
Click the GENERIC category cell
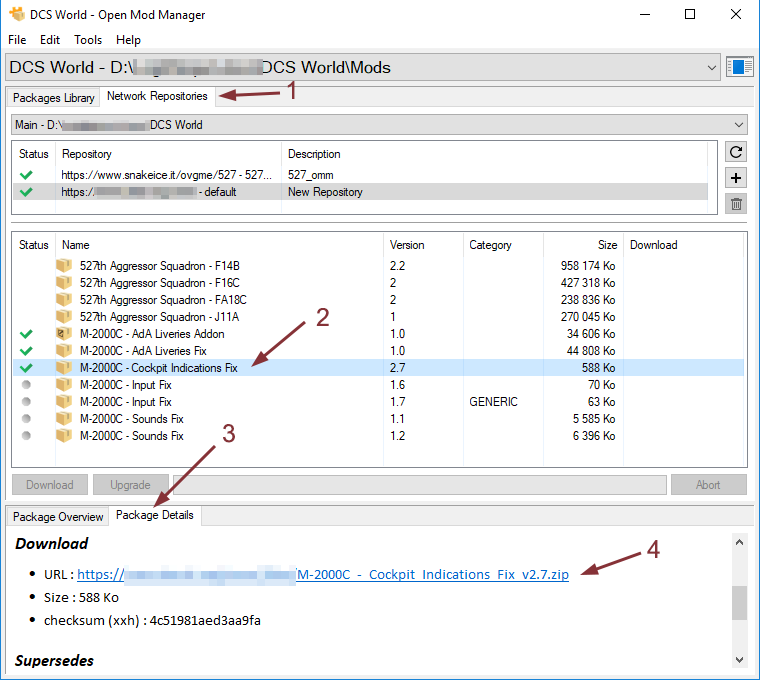(493, 402)
